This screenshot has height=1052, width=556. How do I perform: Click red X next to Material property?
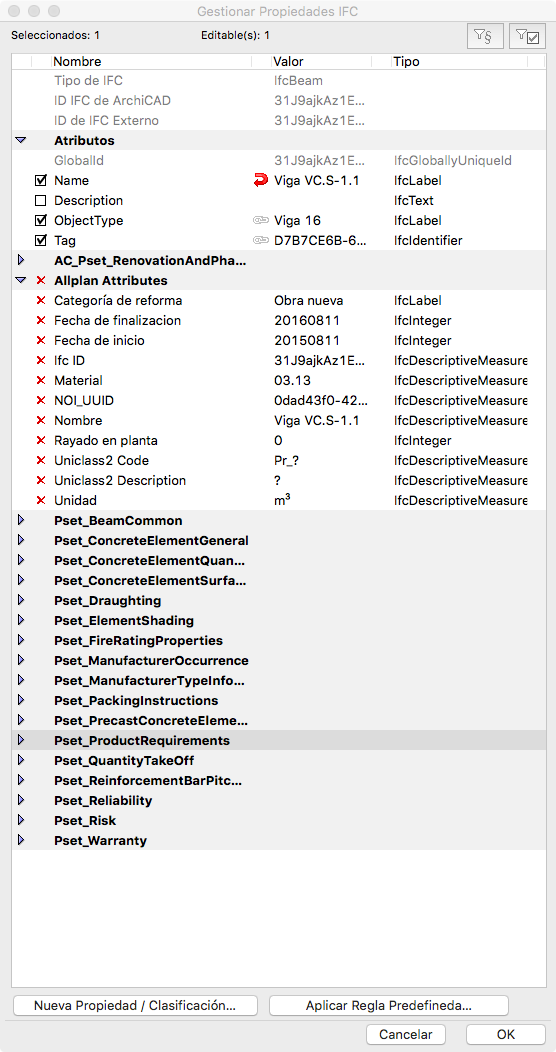coord(41,380)
